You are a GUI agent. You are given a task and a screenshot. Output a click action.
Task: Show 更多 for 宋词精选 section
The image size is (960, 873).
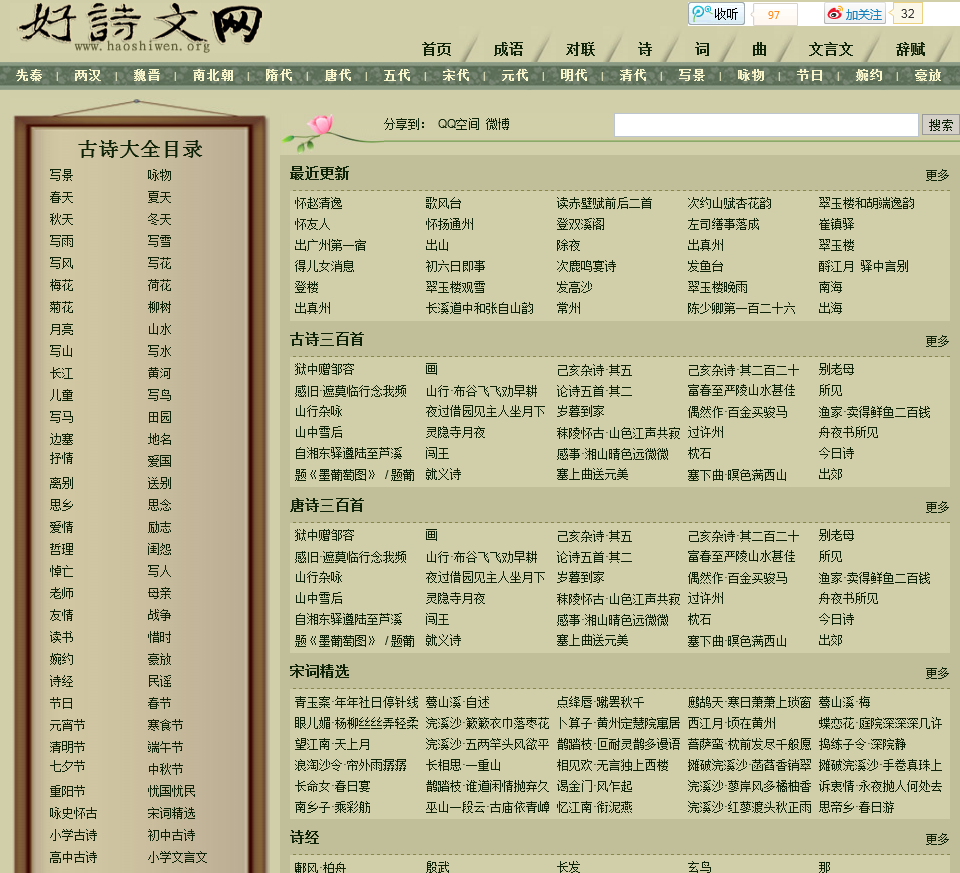[937, 673]
